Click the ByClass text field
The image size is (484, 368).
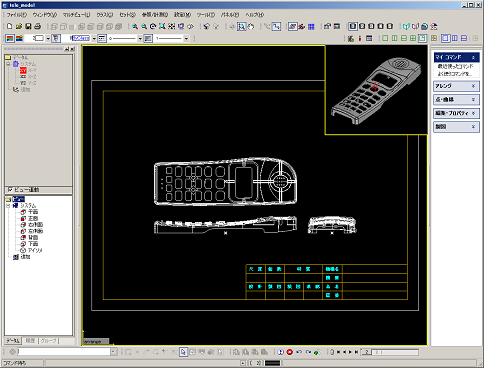tap(80, 38)
